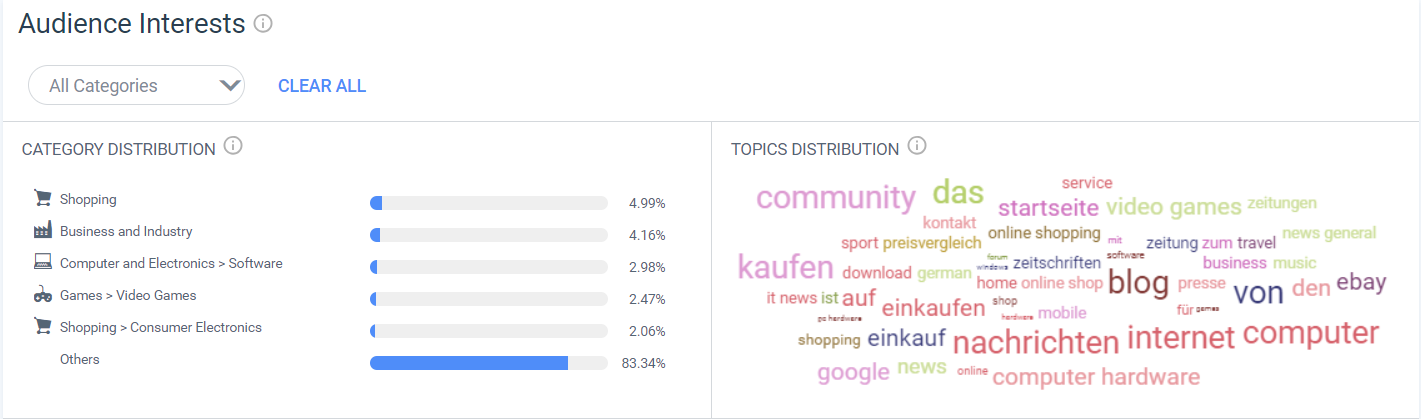
Task: Click the chevron arrow in All Categories
Action: tap(229, 85)
